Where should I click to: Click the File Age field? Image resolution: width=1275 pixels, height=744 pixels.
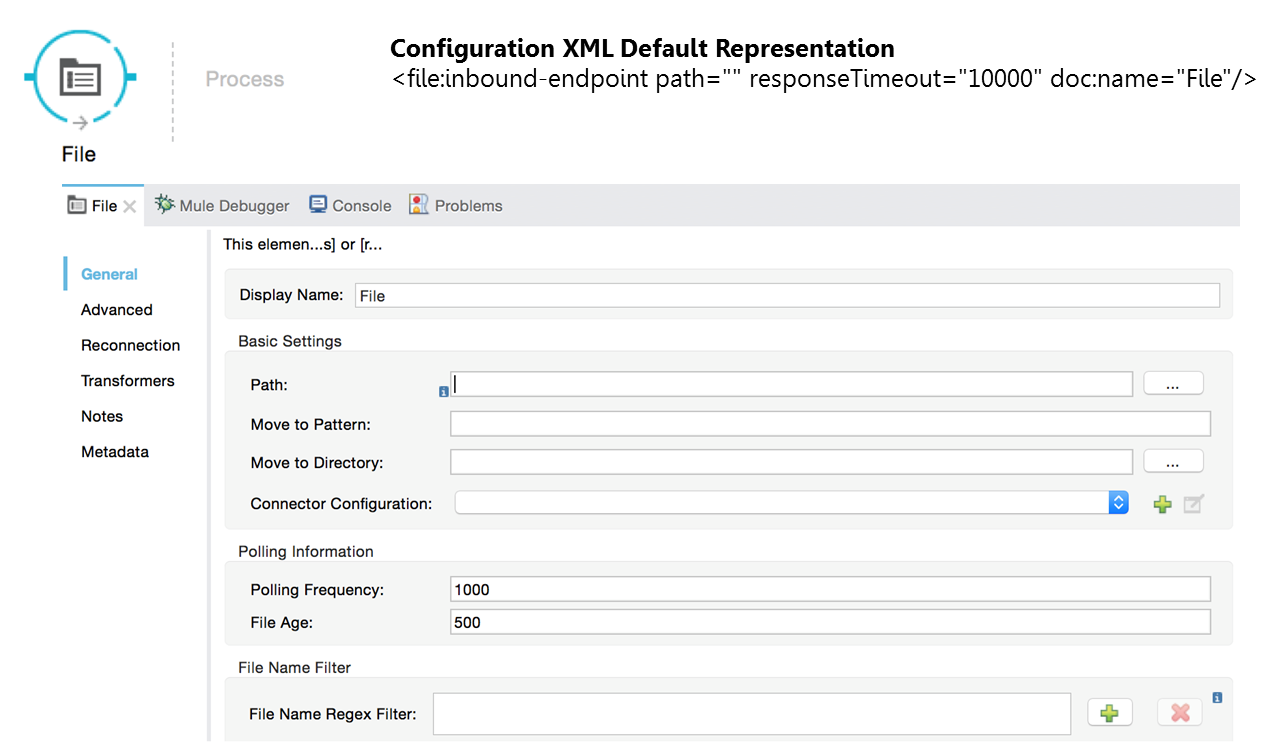click(x=830, y=622)
